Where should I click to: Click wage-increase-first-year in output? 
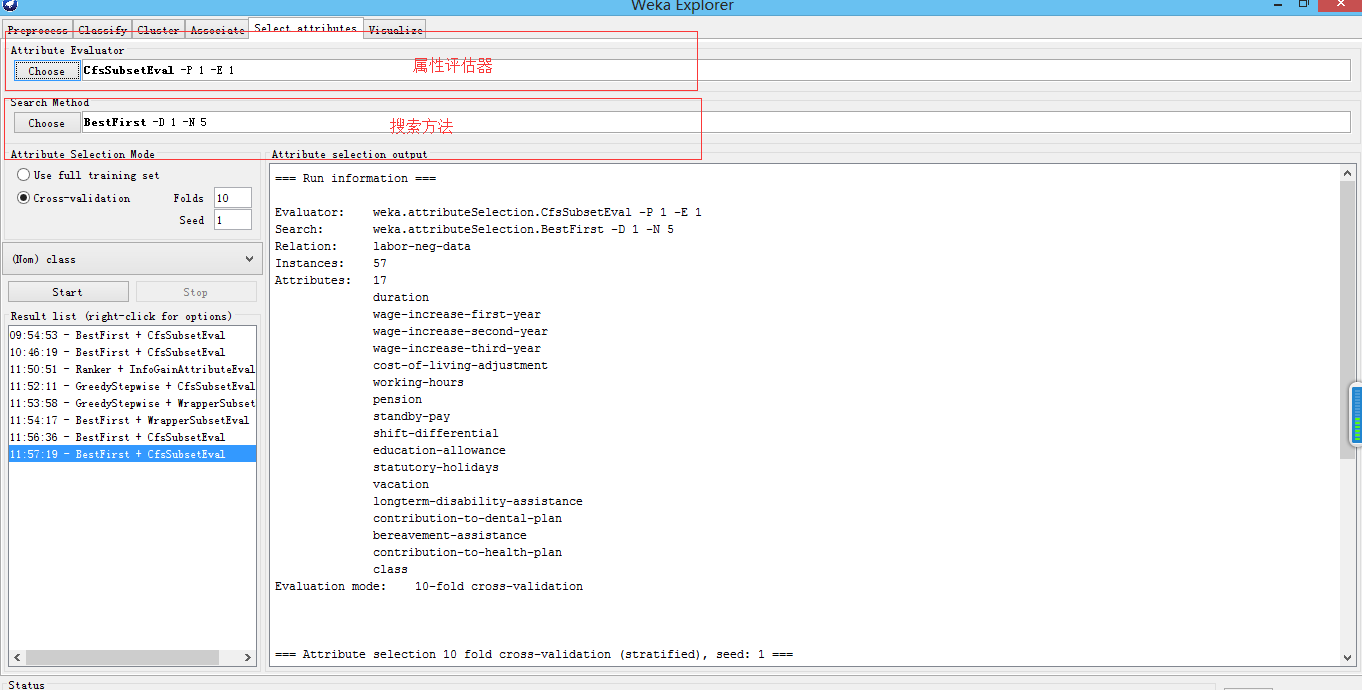click(x=457, y=314)
